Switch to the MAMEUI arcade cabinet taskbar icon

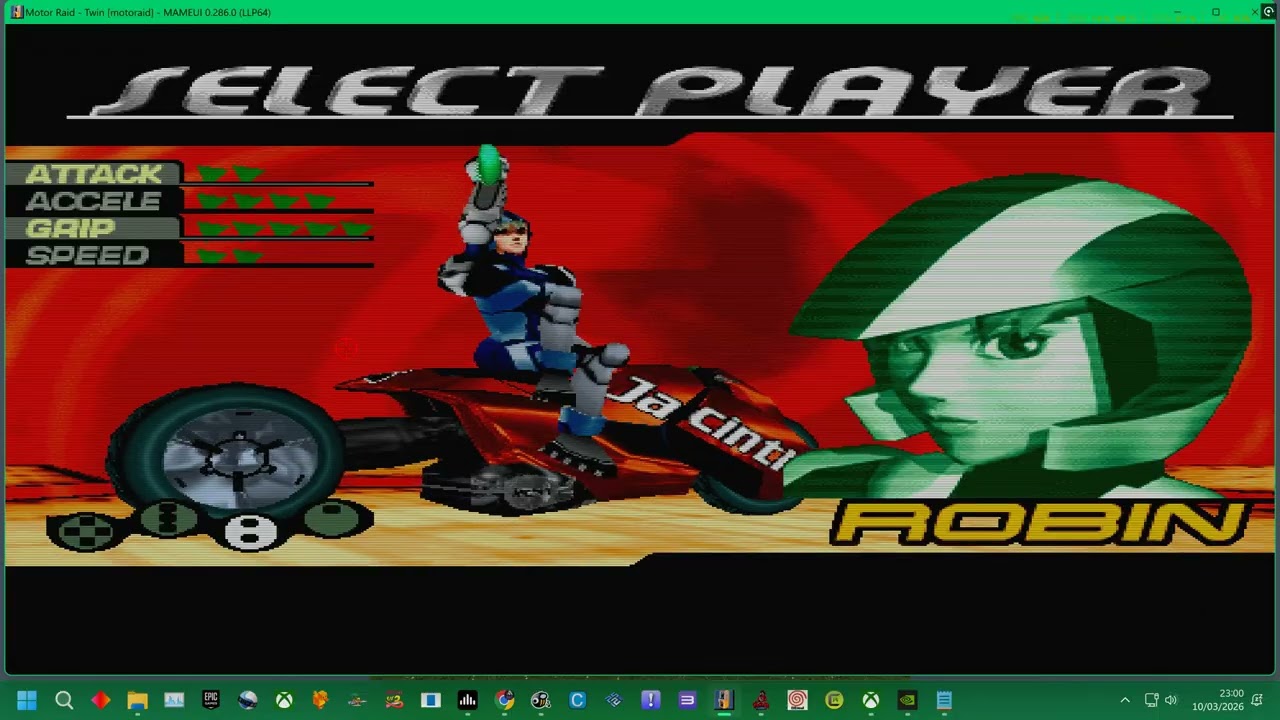click(x=724, y=701)
